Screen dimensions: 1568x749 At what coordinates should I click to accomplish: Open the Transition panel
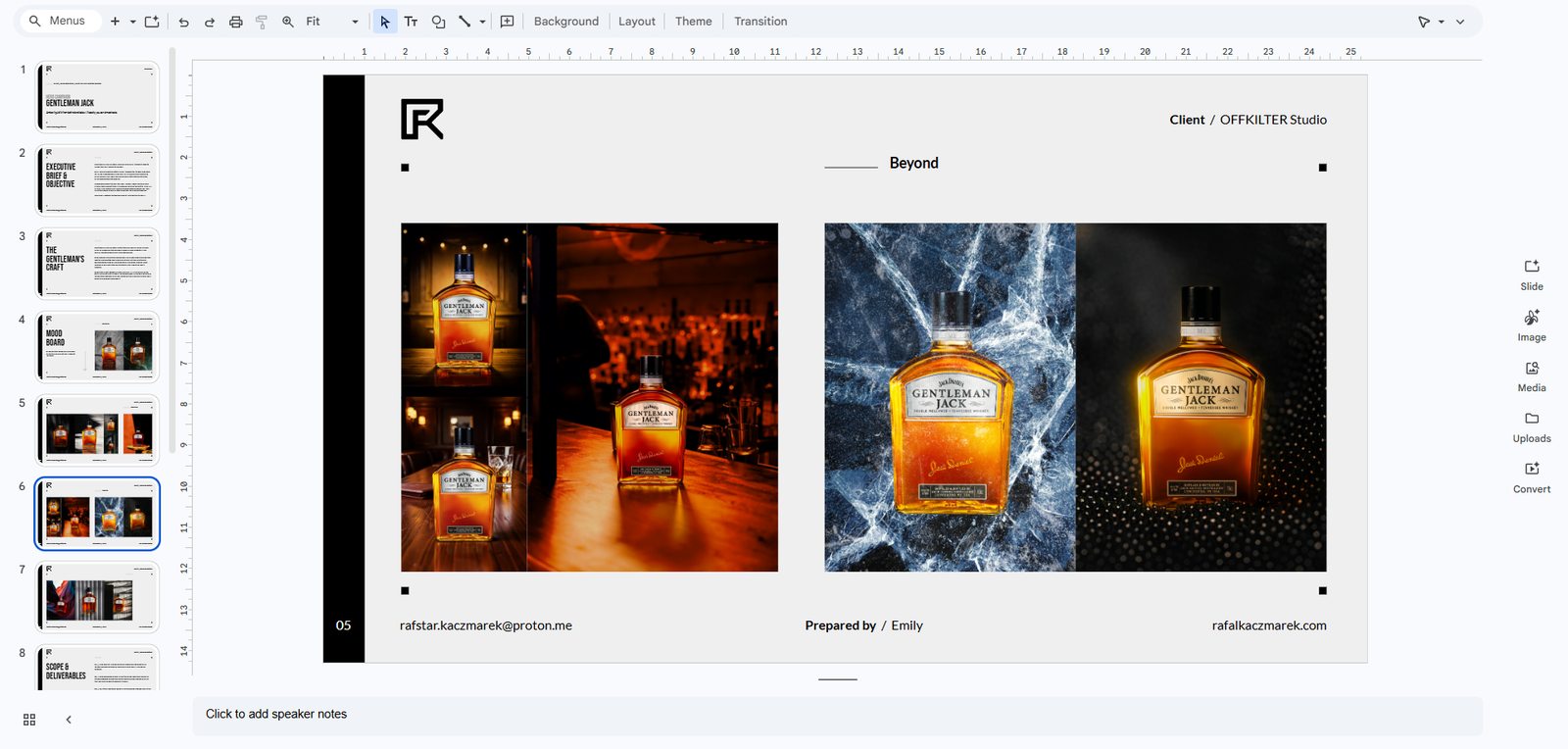pyautogui.click(x=760, y=22)
